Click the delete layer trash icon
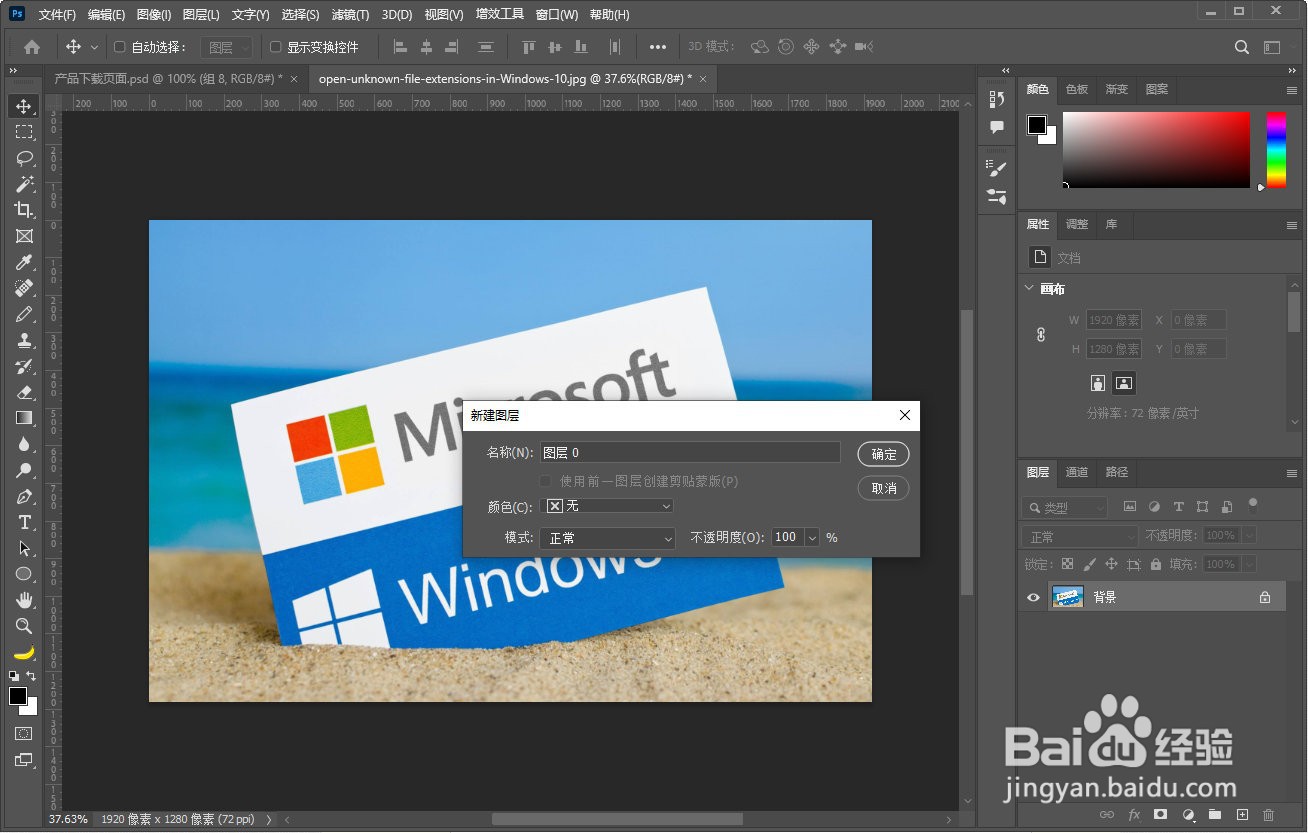This screenshot has width=1308, height=833. [x=1269, y=815]
